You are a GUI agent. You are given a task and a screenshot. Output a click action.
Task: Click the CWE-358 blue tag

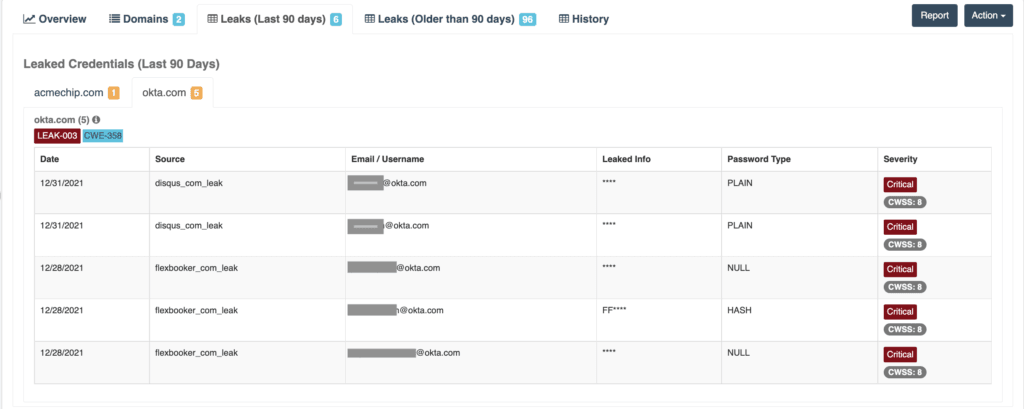click(x=103, y=135)
